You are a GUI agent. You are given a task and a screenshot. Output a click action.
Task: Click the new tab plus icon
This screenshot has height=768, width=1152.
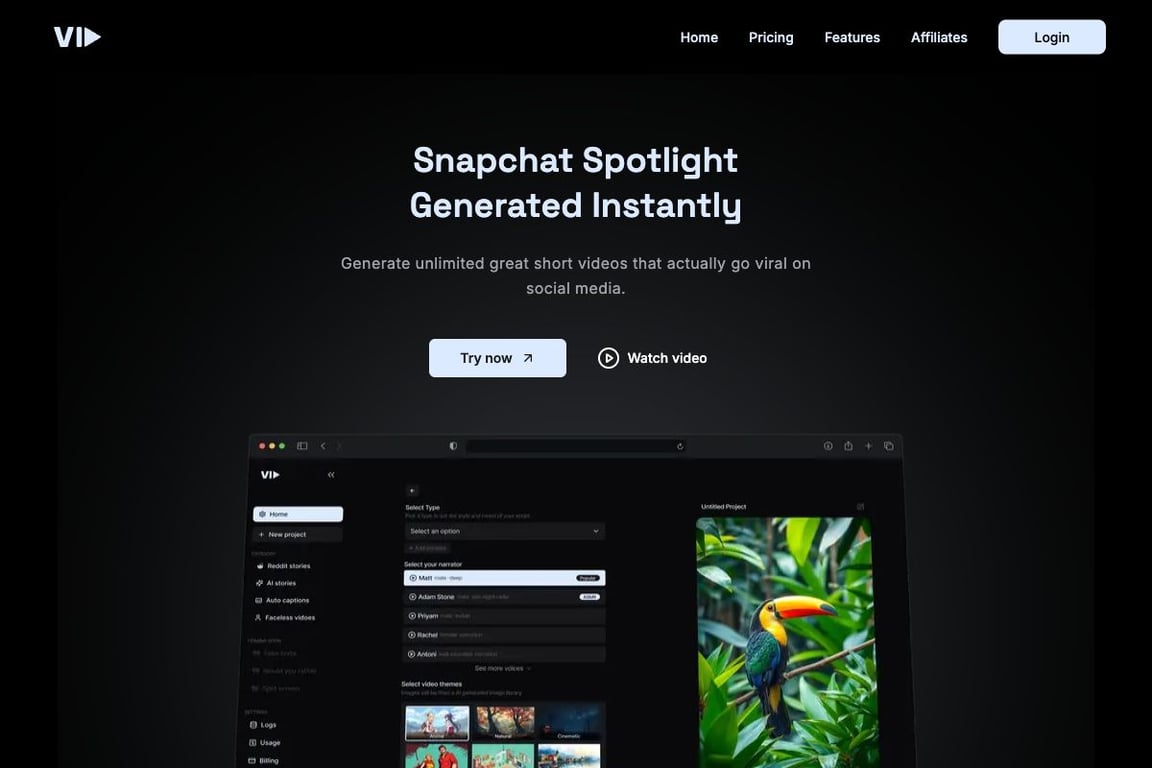click(x=868, y=446)
